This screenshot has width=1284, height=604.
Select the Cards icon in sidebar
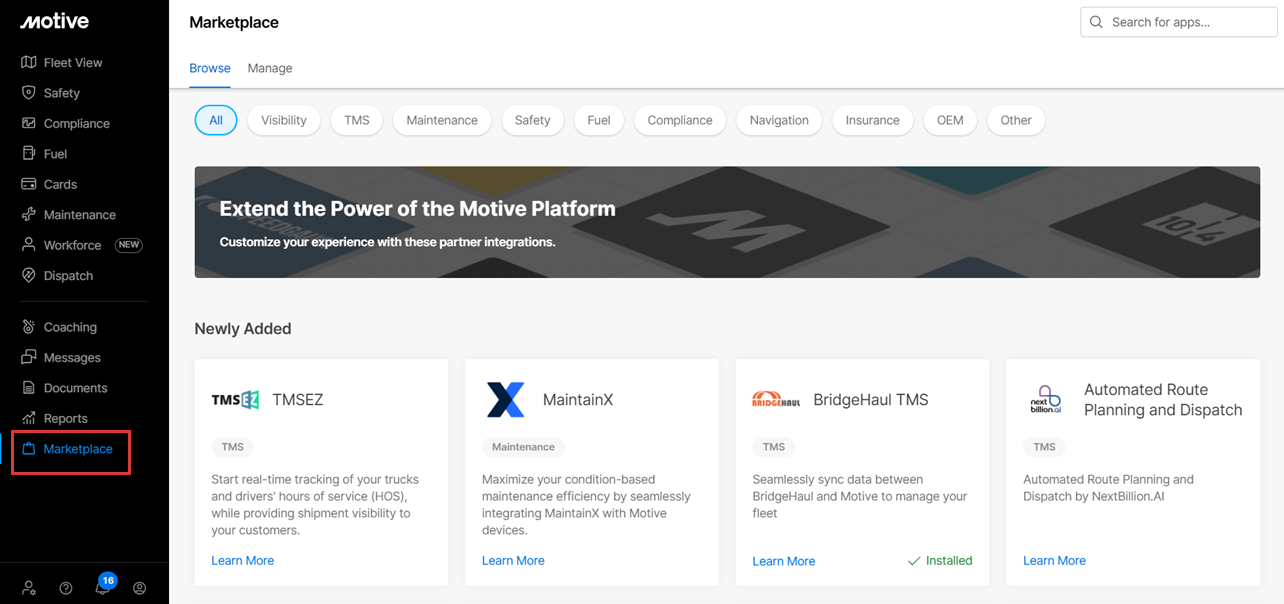click(x=28, y=184)
